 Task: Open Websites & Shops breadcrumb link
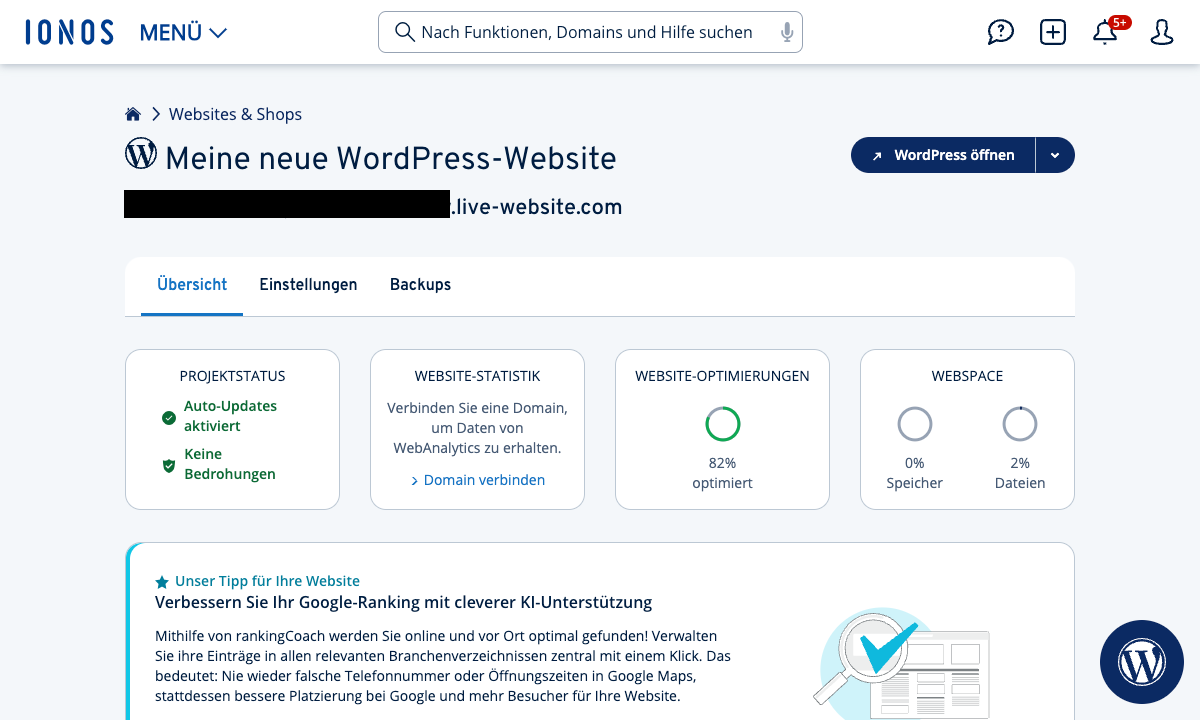235,114
